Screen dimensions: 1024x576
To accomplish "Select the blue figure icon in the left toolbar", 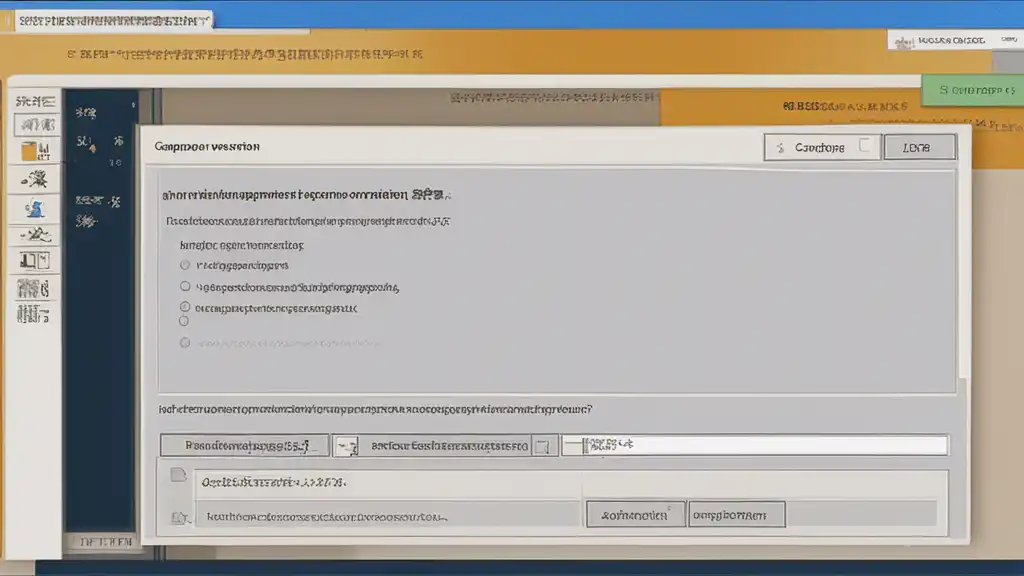I will click(35, 208).
